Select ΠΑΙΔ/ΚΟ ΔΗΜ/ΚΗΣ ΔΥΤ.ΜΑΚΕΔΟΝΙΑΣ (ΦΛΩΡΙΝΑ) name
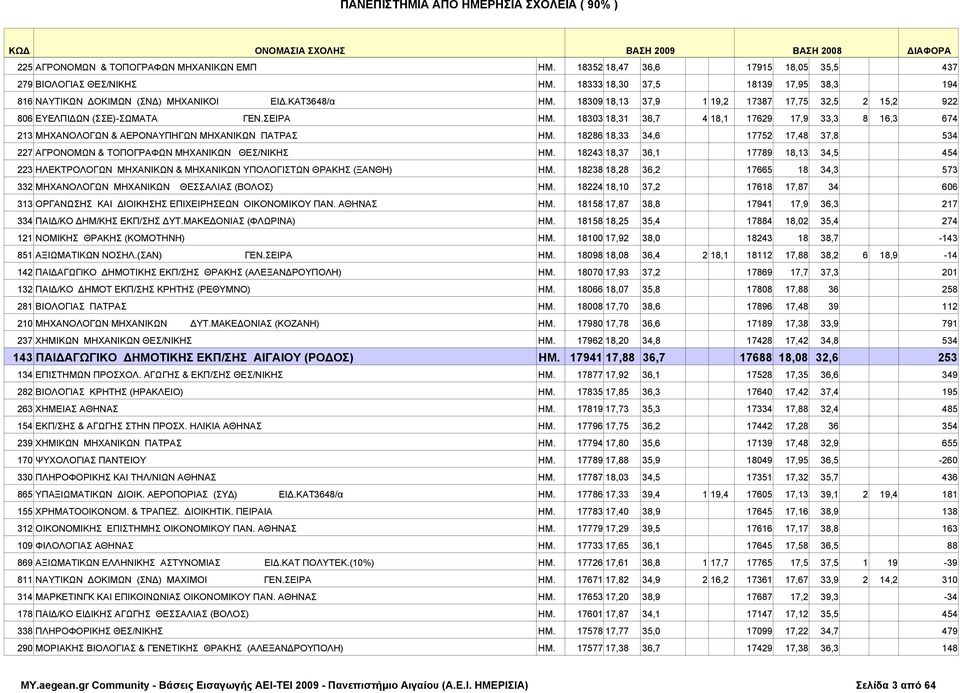 click(x=165, y=222)
